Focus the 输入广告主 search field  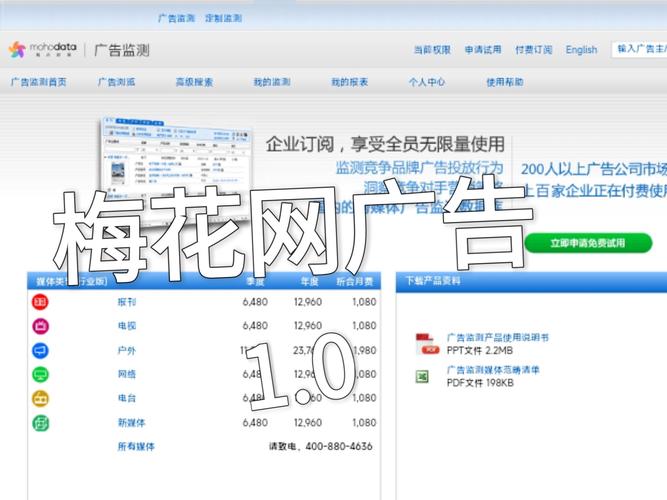(x=639, y=49)
